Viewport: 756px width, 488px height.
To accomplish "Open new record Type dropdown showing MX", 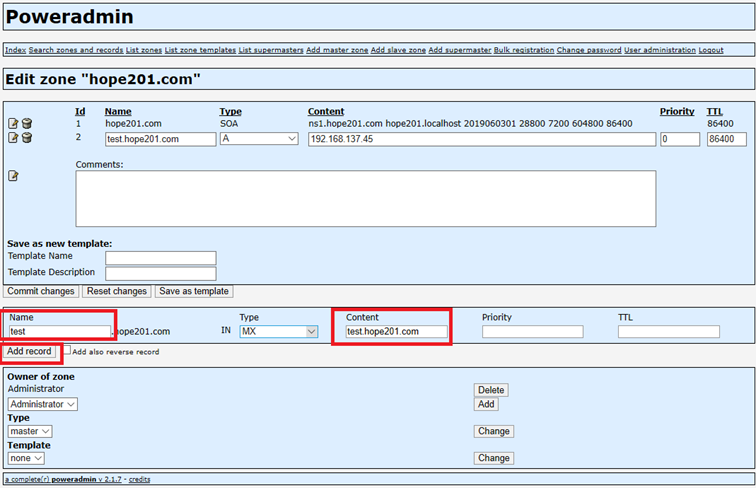I will pos(279,331).
